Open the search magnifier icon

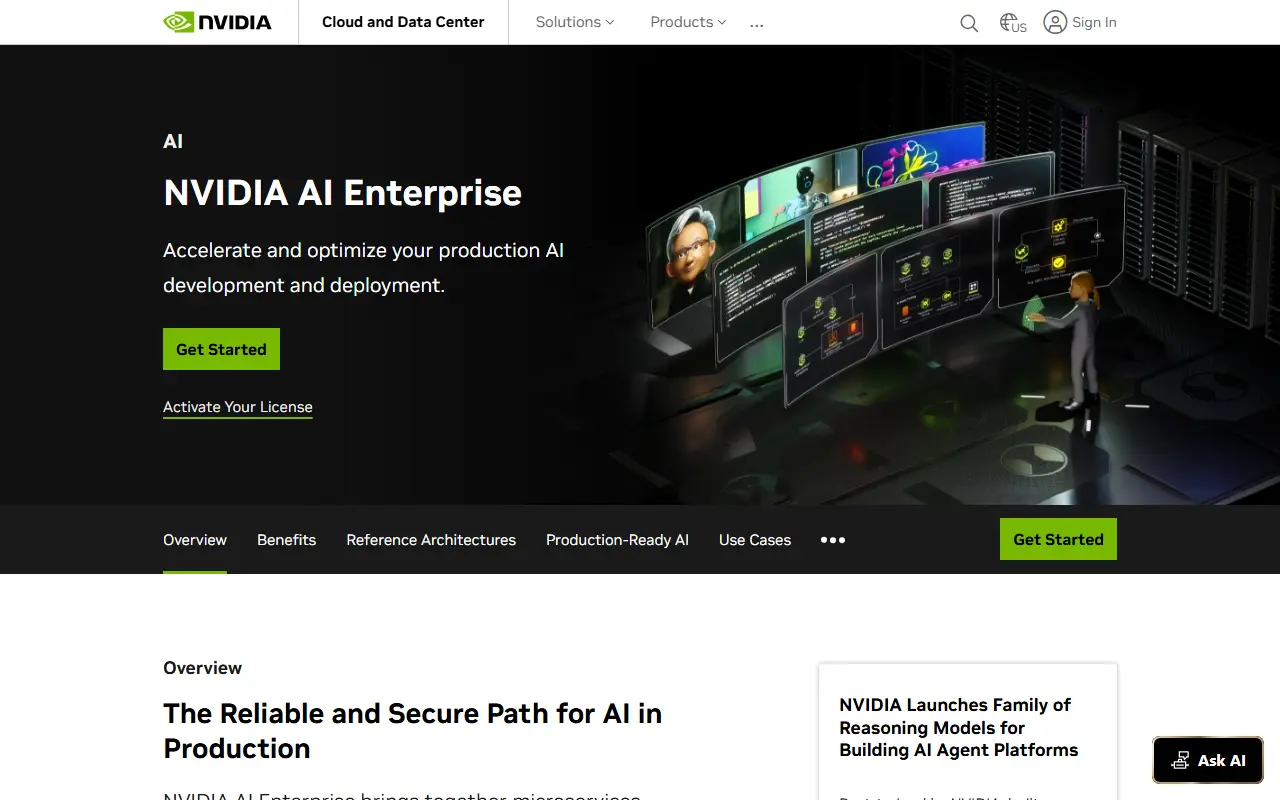coord(969,23)
